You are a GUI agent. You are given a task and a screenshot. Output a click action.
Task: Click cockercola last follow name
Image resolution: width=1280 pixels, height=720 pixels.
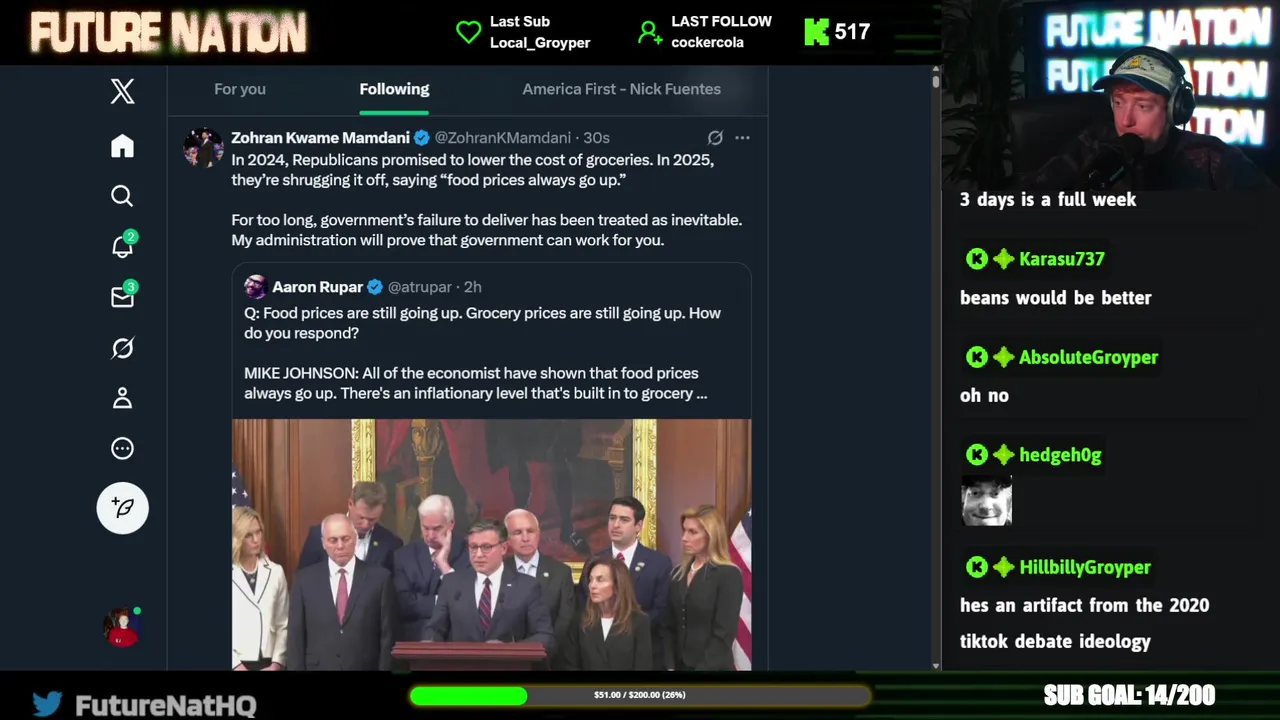(x=707, y=43)
